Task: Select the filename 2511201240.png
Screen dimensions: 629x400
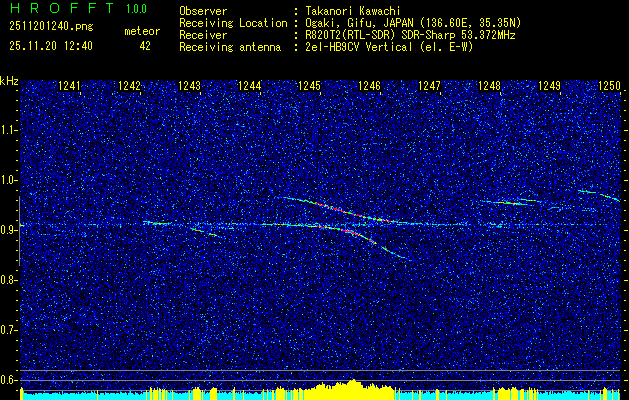Action: (51, 27)
